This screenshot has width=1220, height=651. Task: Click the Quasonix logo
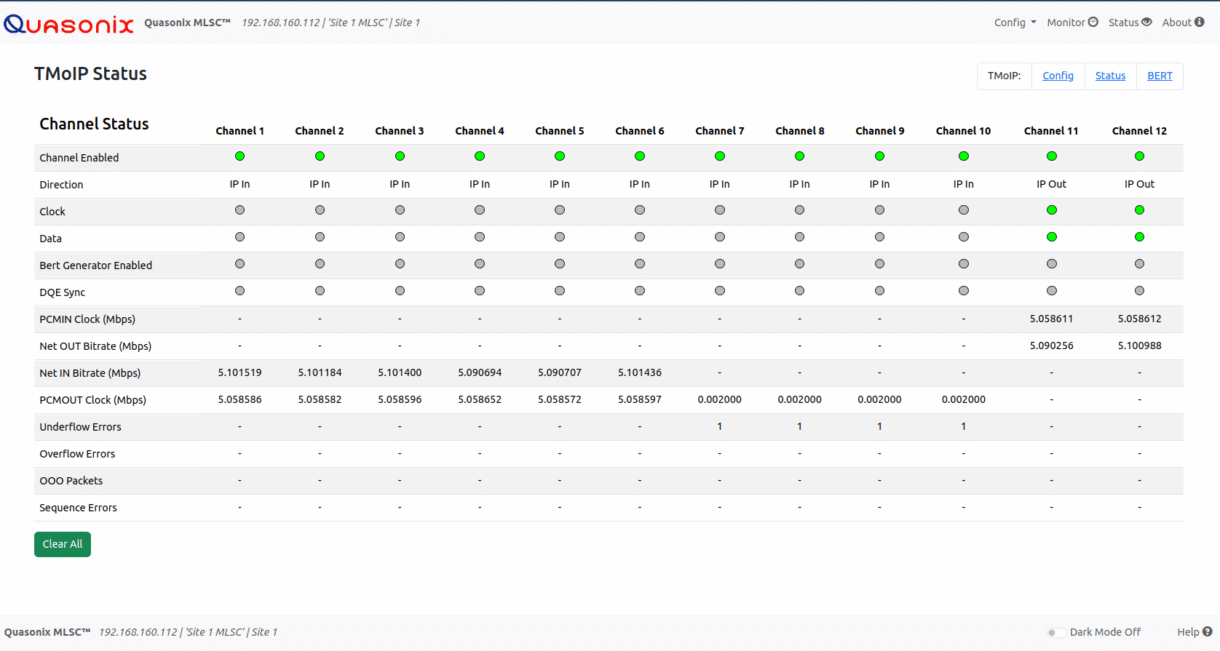[x=68, y=23]
